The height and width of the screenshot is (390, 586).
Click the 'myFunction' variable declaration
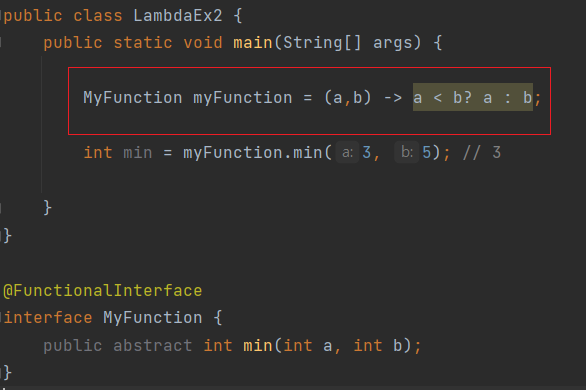click(x=243, y=98)
